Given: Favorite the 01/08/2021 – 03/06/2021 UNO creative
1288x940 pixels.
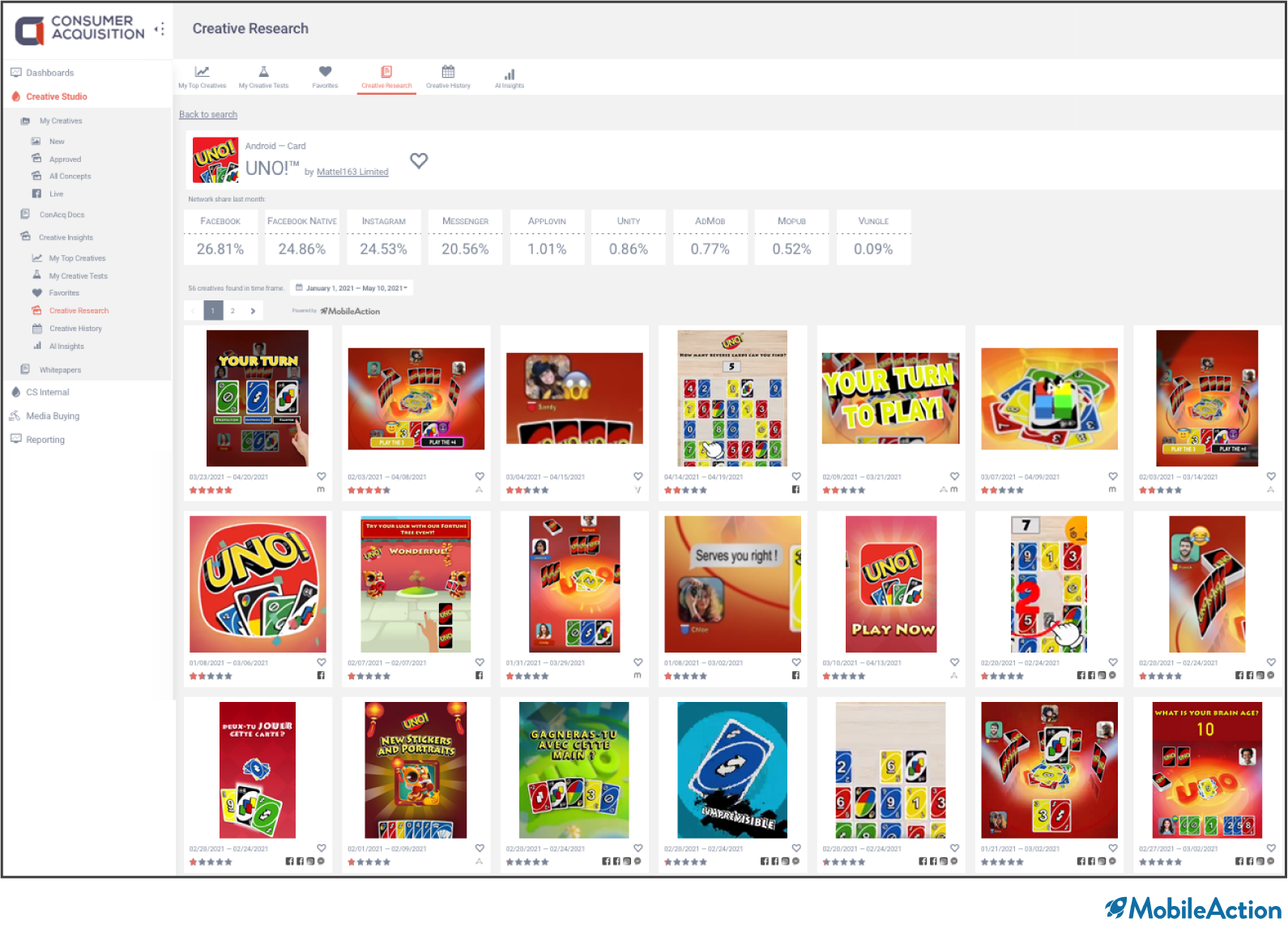Looking at the screenshot, I should [x=322, y=662].
